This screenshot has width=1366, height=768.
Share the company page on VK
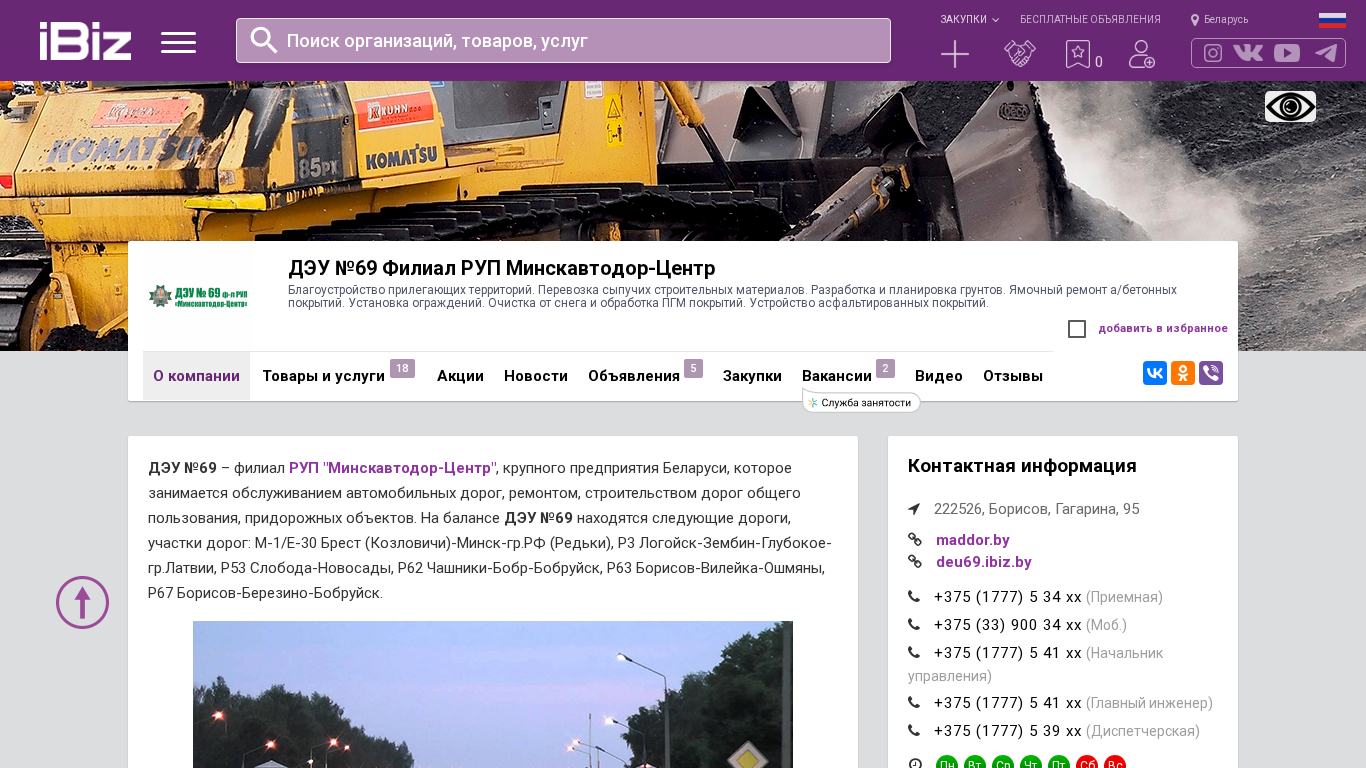tap(1155, 373)
